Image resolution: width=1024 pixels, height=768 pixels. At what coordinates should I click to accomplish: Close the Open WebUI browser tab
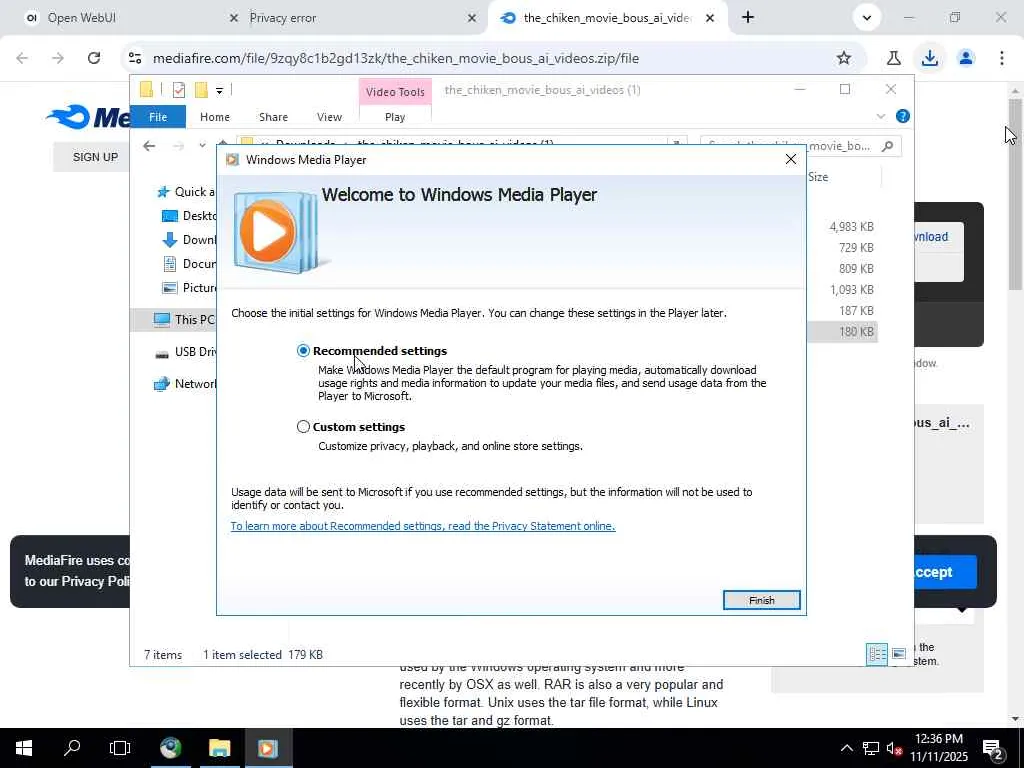click(234, 18)
